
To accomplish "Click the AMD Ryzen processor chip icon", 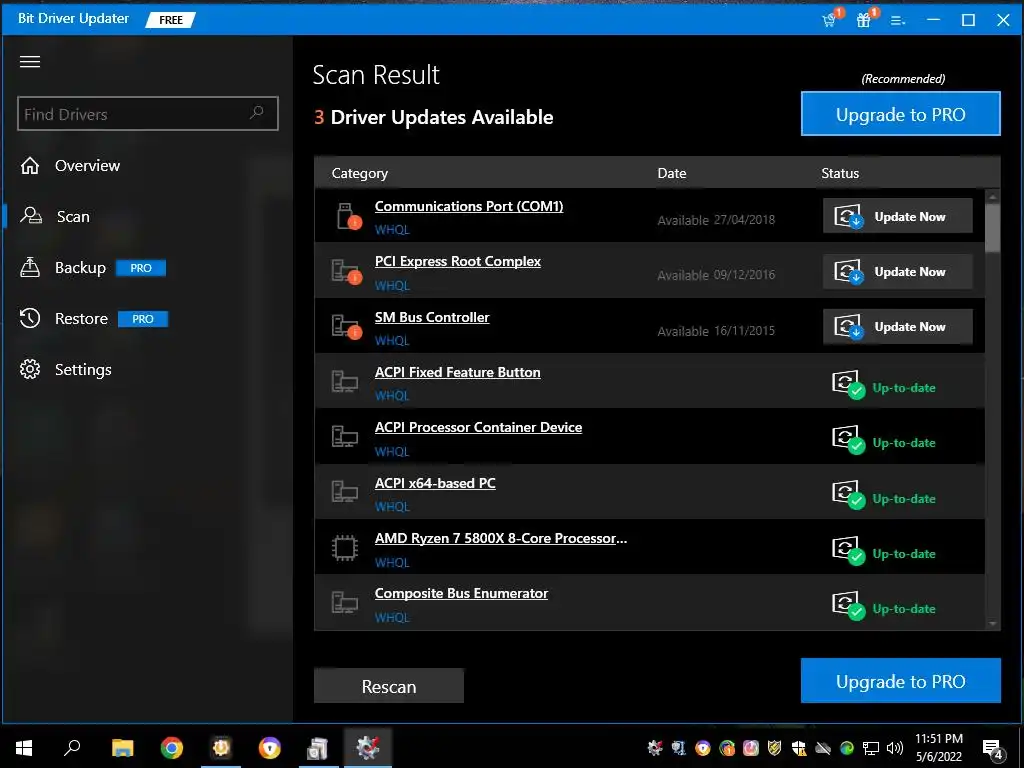I will click(x=344, y=548).
